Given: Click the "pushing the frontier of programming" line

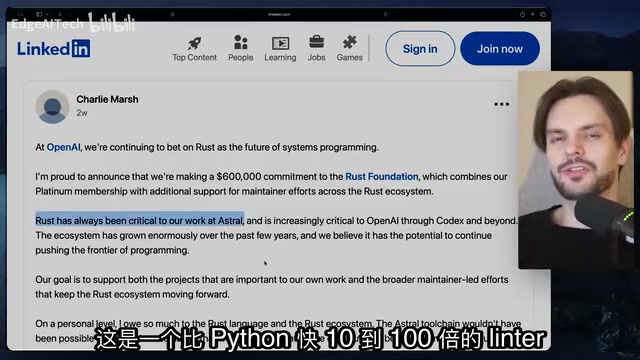Looking at the screenshot, I should 112,250.
